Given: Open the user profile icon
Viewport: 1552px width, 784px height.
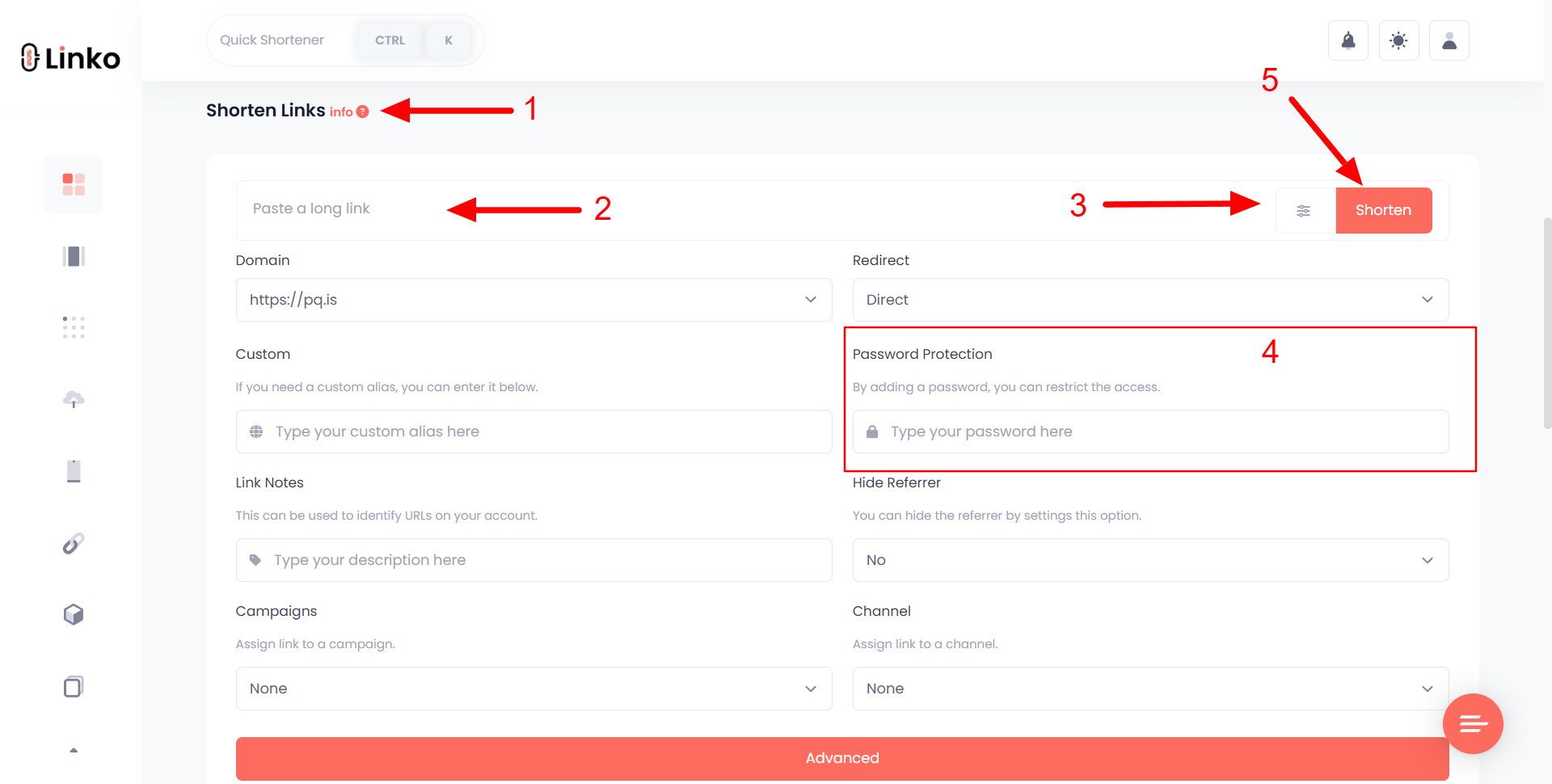Looking at the screenshot, I should 1449,40.
